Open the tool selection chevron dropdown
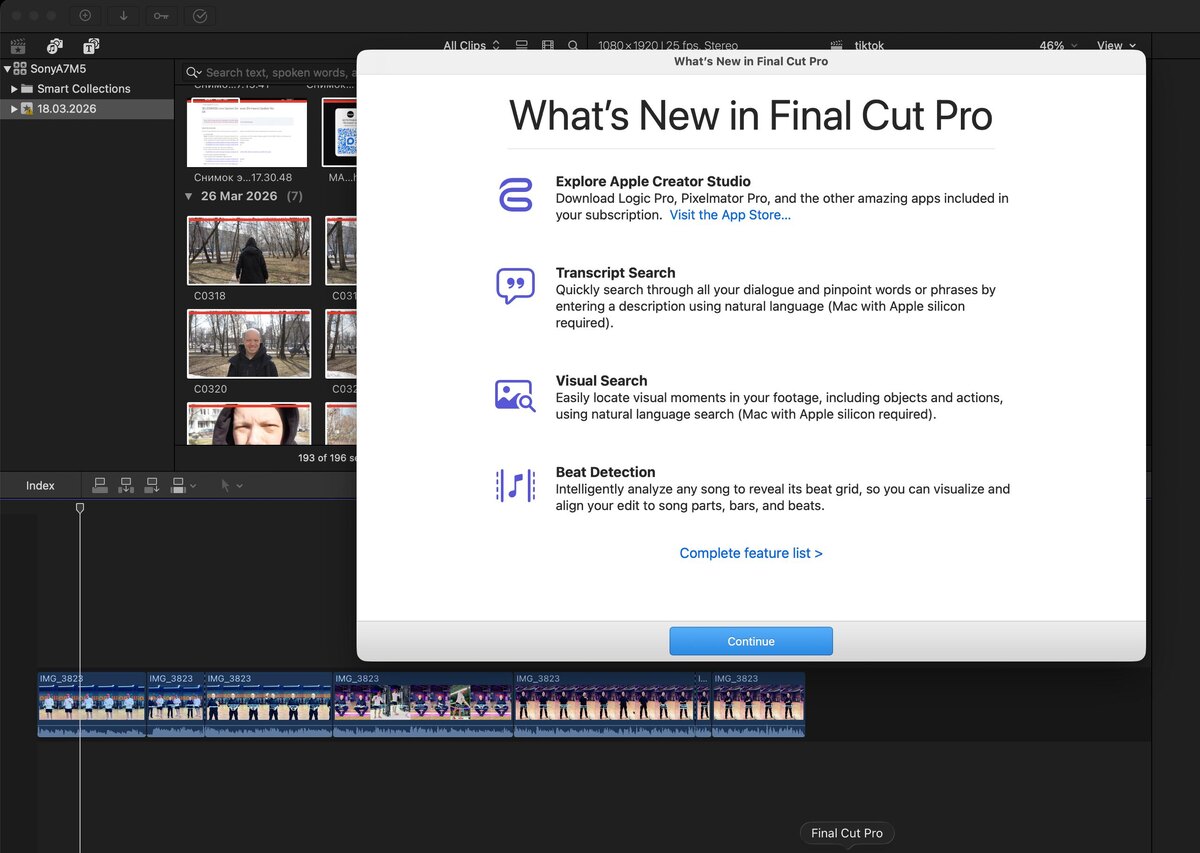The image size is (1200, 853). tap(239, 486)
